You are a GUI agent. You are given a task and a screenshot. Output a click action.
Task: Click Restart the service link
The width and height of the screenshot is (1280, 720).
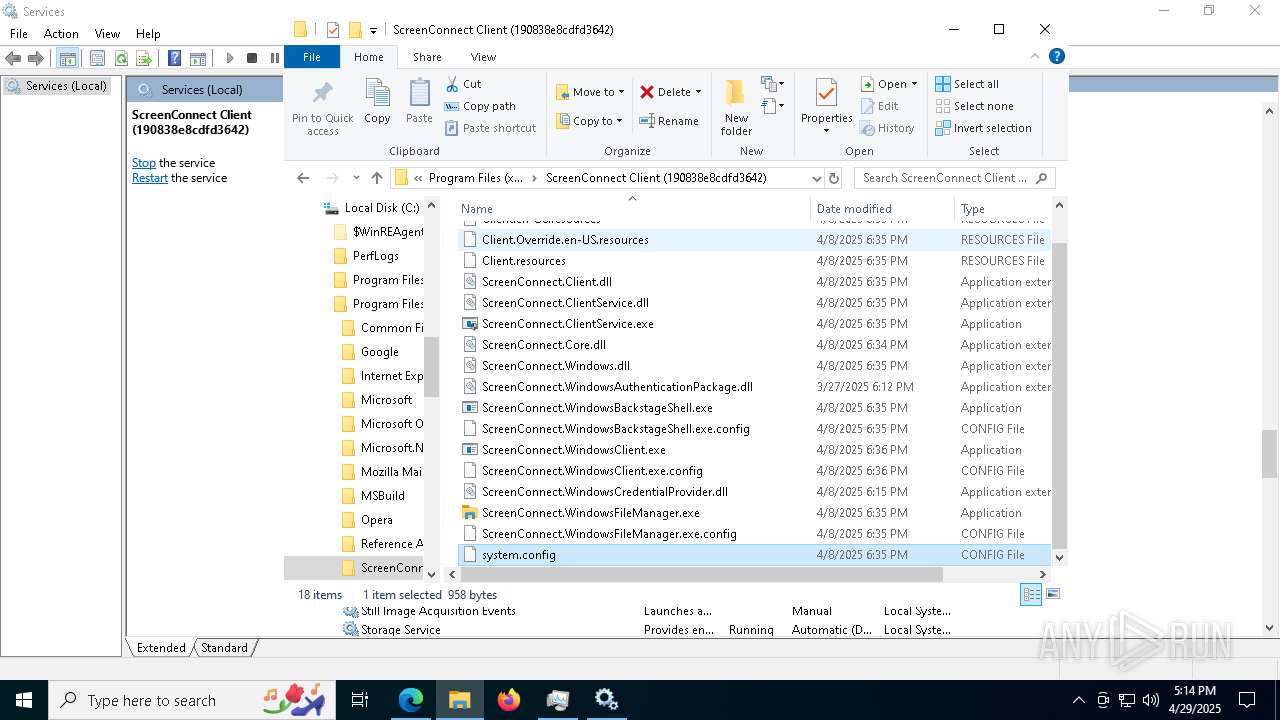(x=150, y=178)
